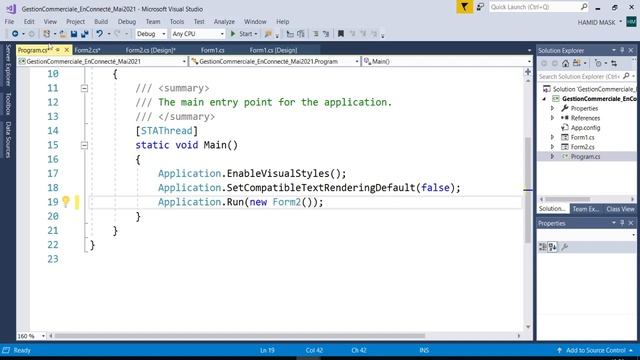
Task: Click the Quick Launch magnifier icon
Action: click(584, 7)
